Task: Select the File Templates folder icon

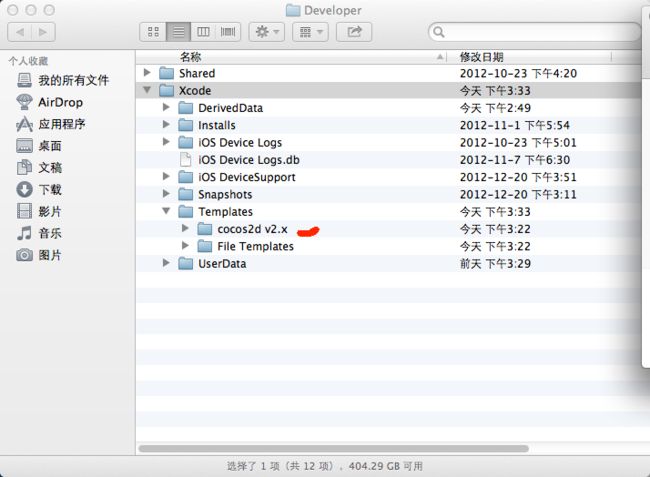Action: coord(205,247)
